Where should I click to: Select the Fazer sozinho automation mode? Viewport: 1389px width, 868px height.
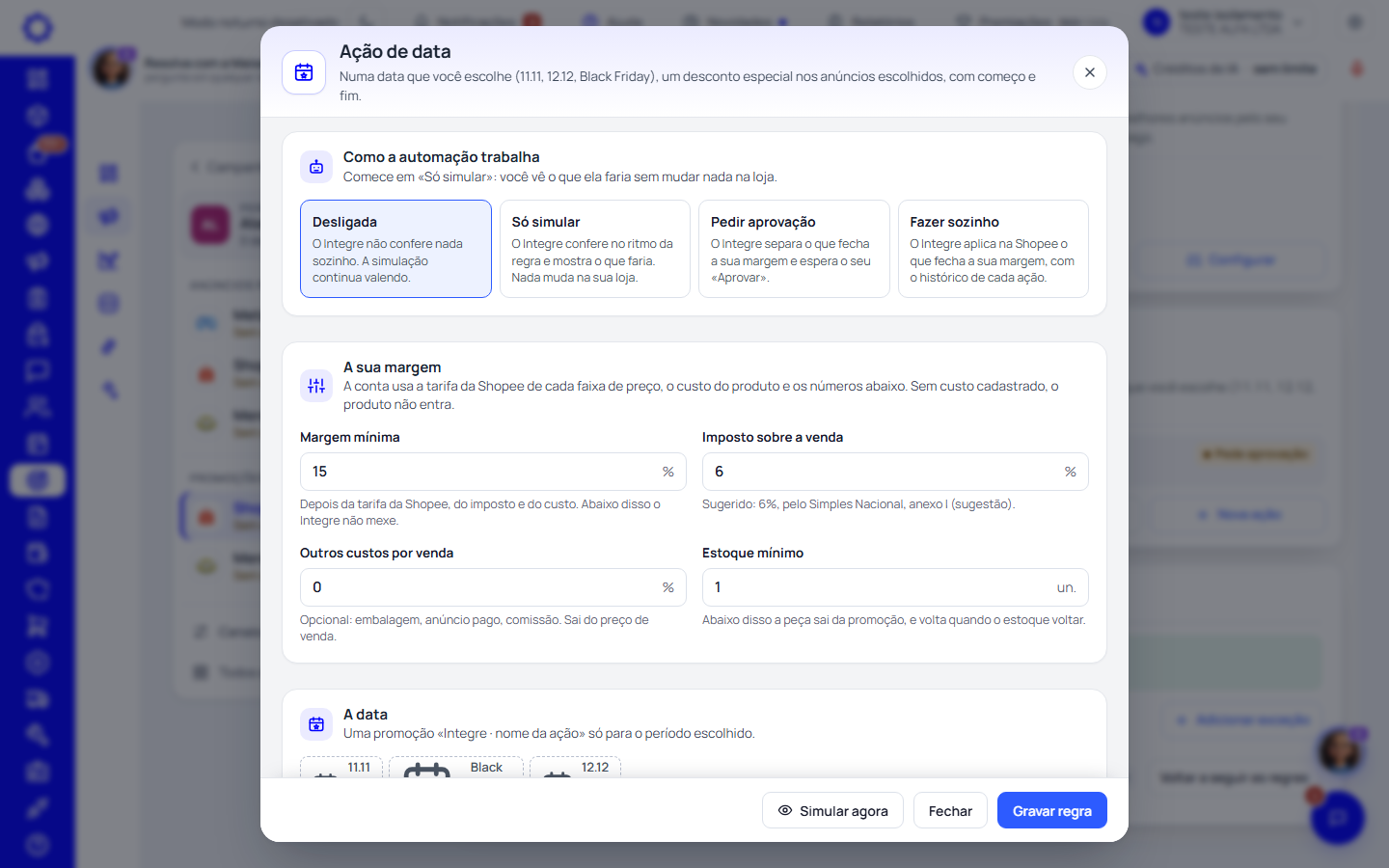994,249
